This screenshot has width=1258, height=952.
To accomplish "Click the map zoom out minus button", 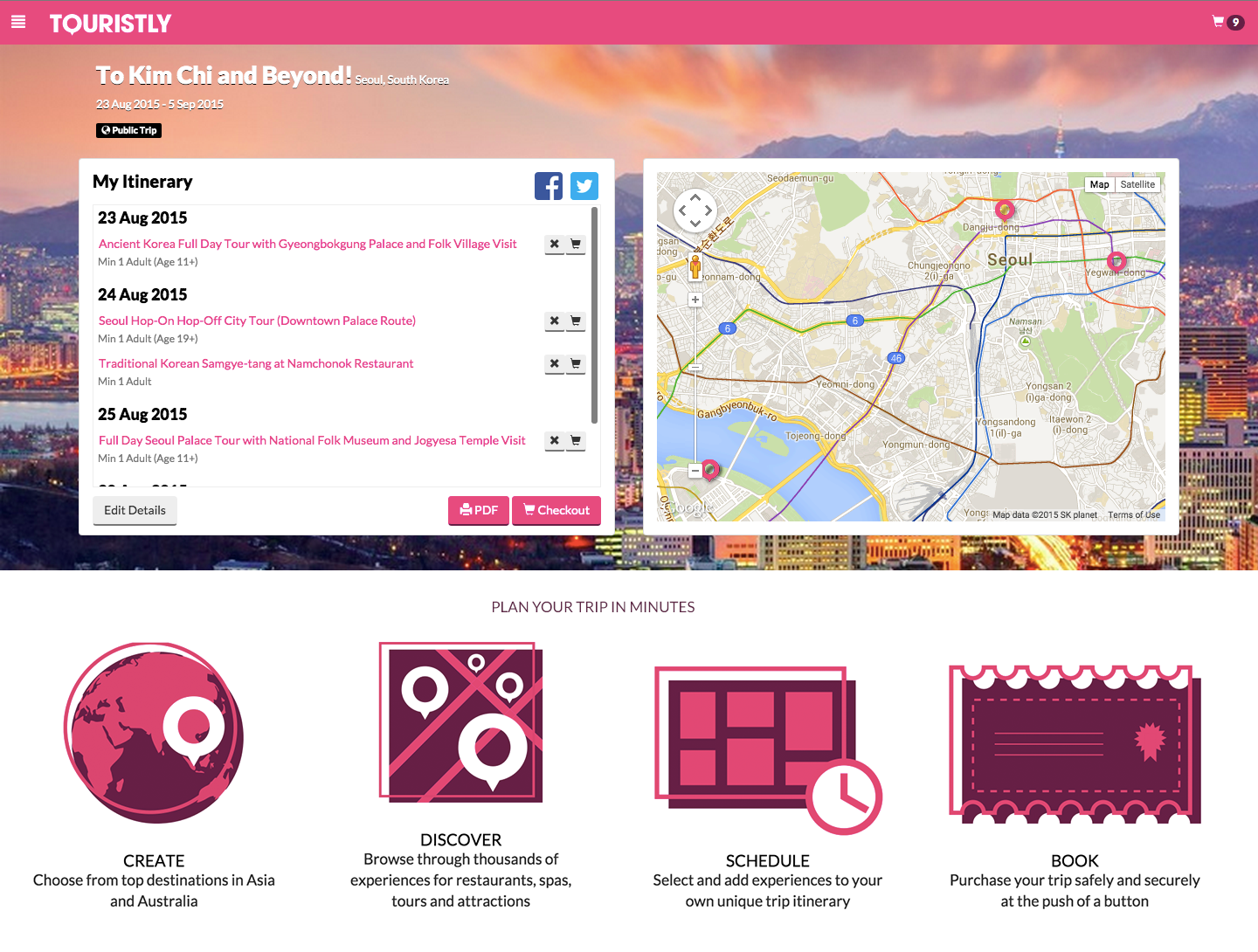I will pyautogui.click(x=695, y=471).
